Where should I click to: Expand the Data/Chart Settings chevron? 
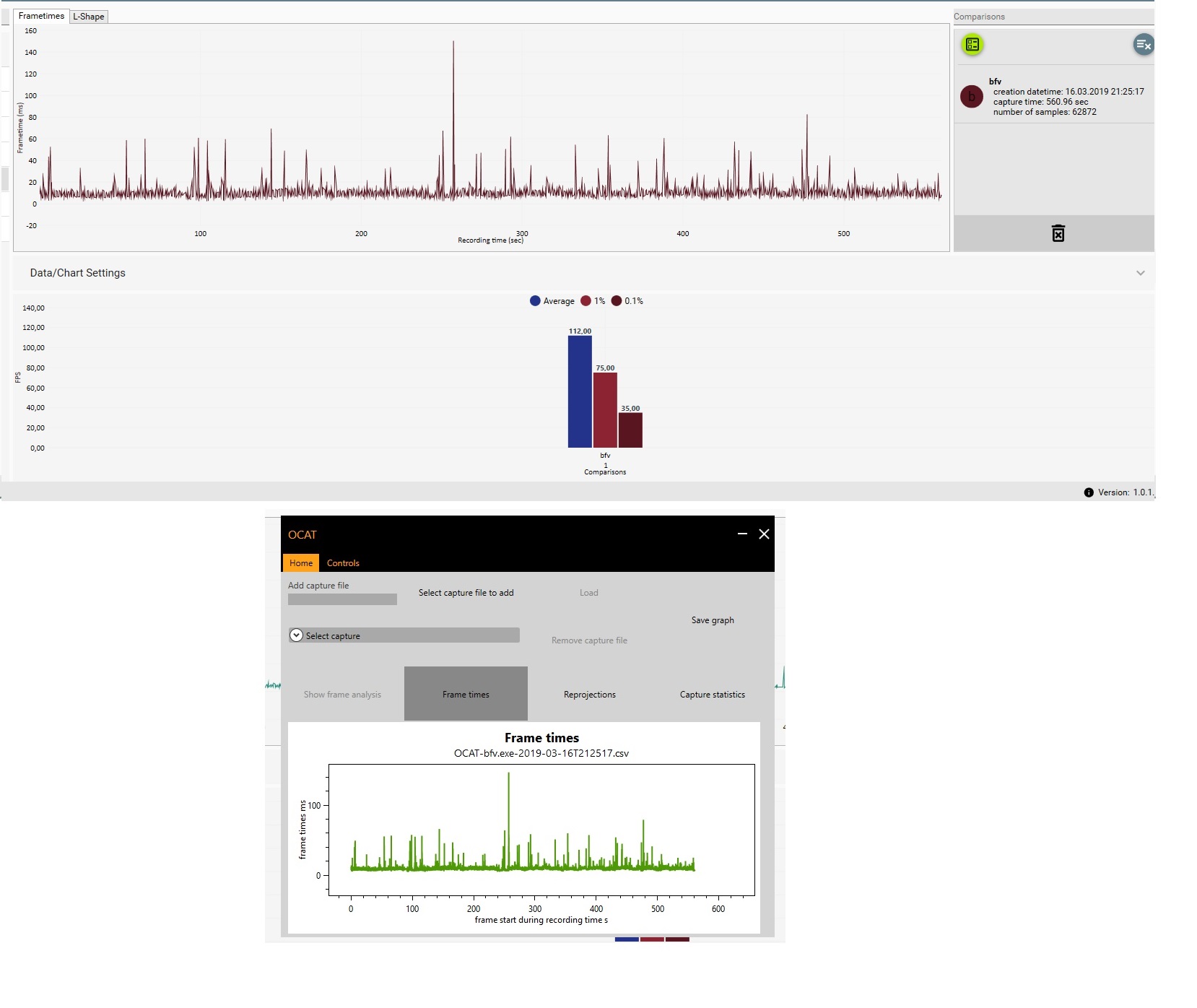1141,273
